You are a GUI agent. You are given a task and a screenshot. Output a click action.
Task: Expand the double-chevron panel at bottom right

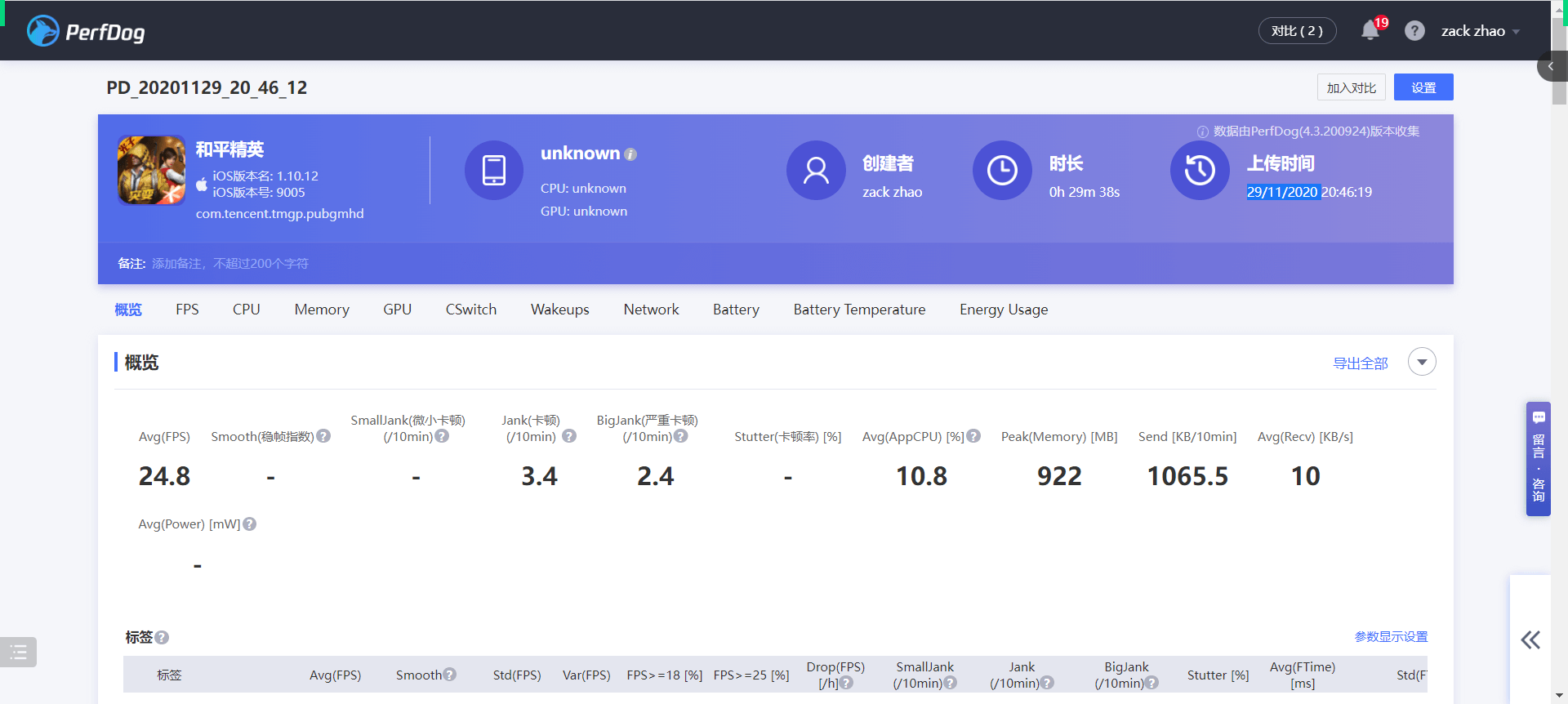coord(1530,639)
